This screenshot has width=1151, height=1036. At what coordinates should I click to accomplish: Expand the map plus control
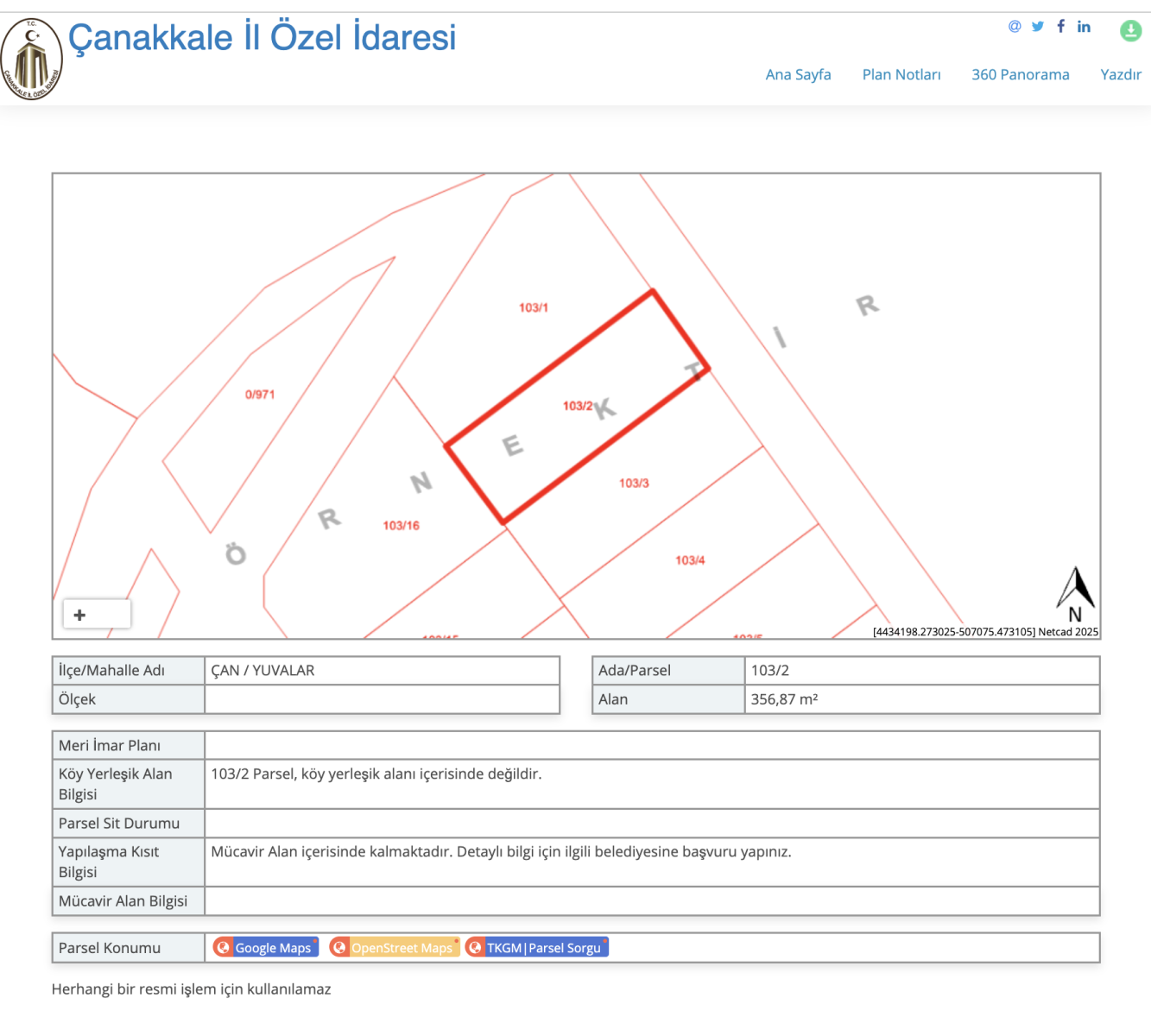(80, 615)
